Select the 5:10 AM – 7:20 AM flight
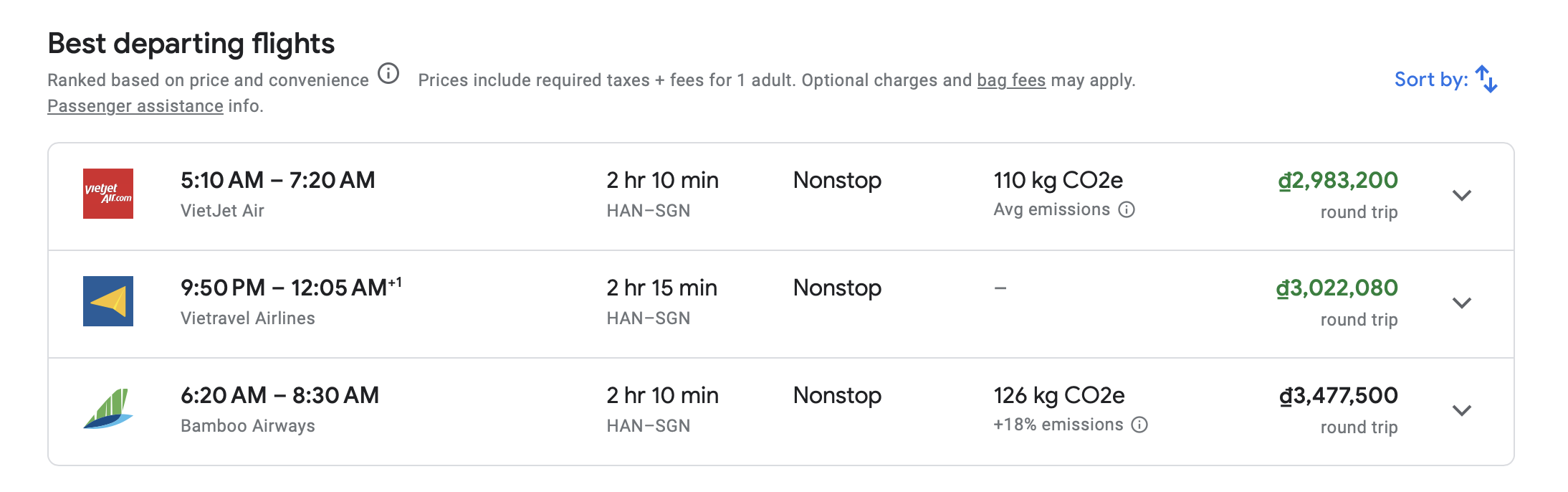The height and width of the screenshot is (492, 1568). tap(277, 180)
